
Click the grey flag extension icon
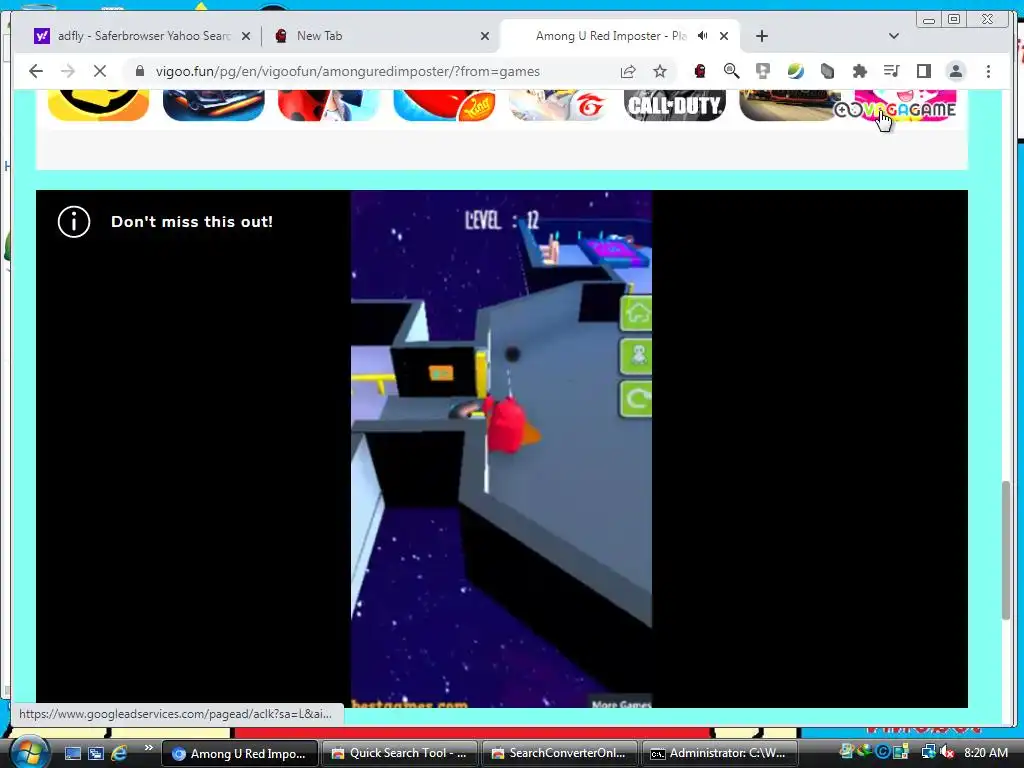click(763, 71)
